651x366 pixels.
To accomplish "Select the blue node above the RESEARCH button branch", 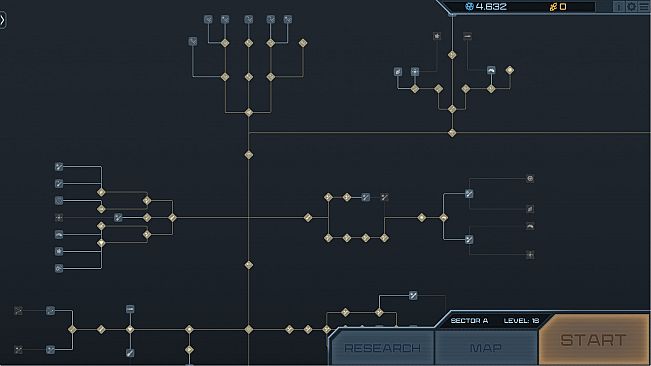I will [x=413, y=295].
